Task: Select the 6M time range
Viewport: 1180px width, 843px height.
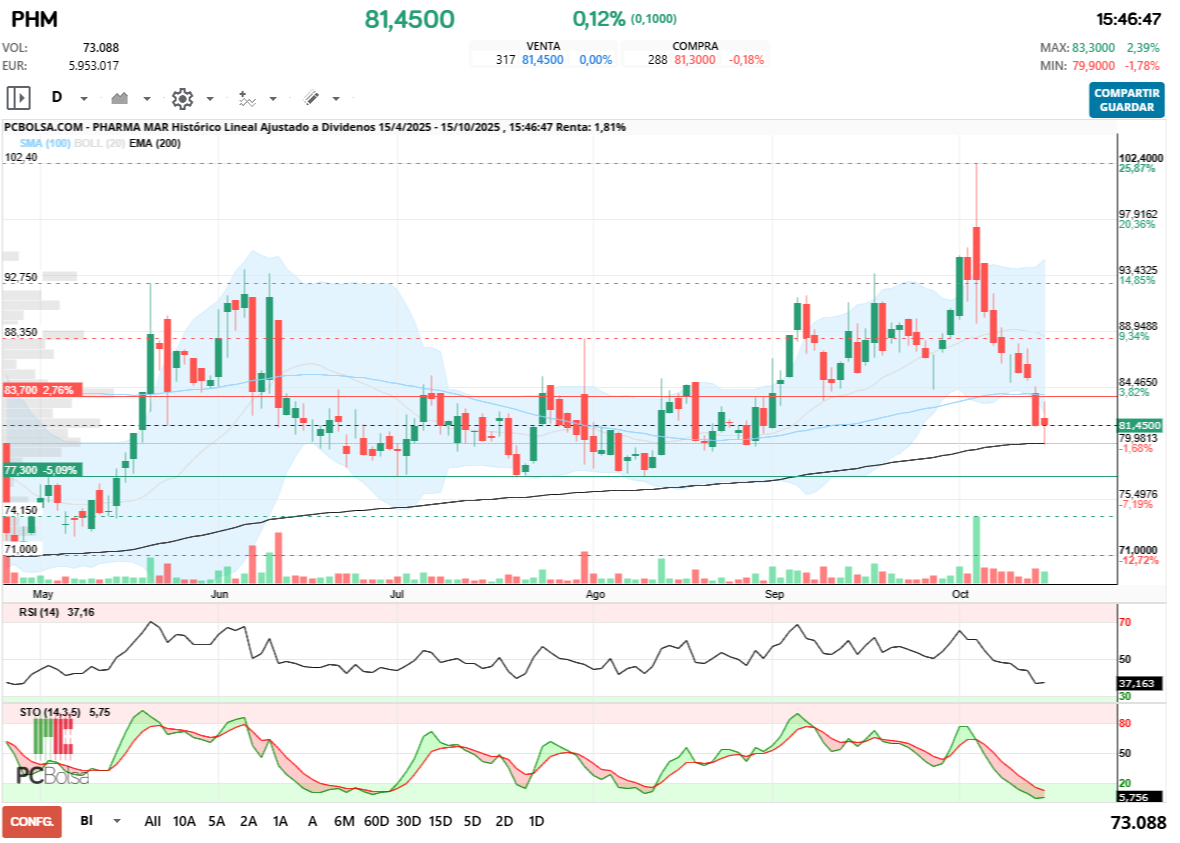Action: tap(344, 821)
